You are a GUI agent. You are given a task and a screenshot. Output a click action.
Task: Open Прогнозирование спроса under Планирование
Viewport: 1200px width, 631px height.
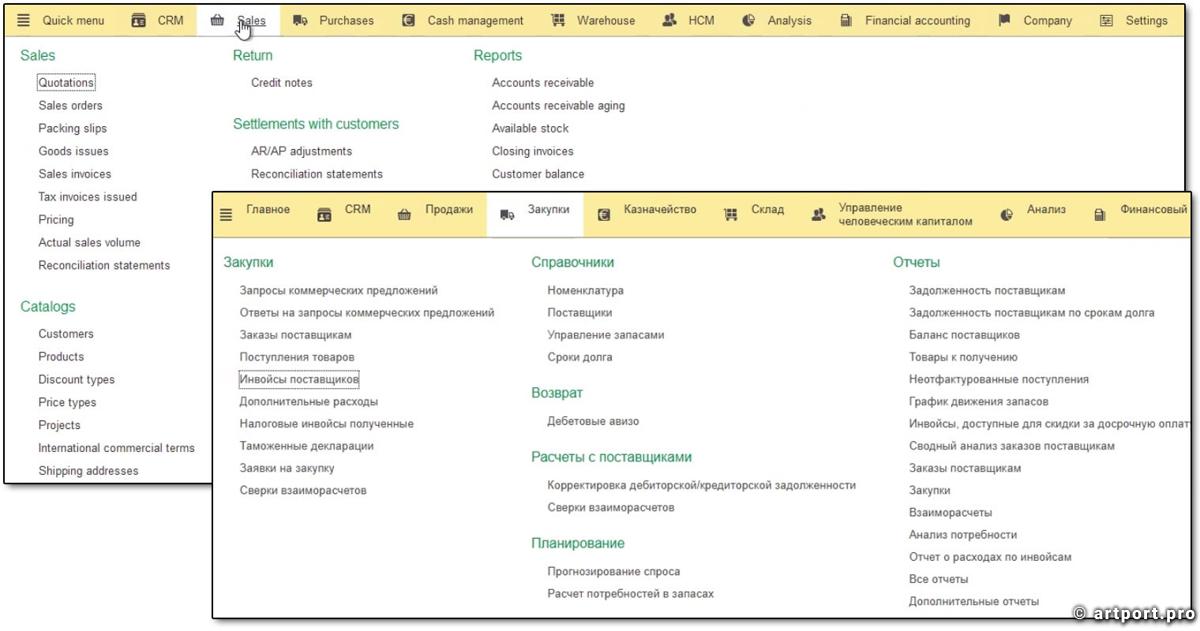click(613, 572)
